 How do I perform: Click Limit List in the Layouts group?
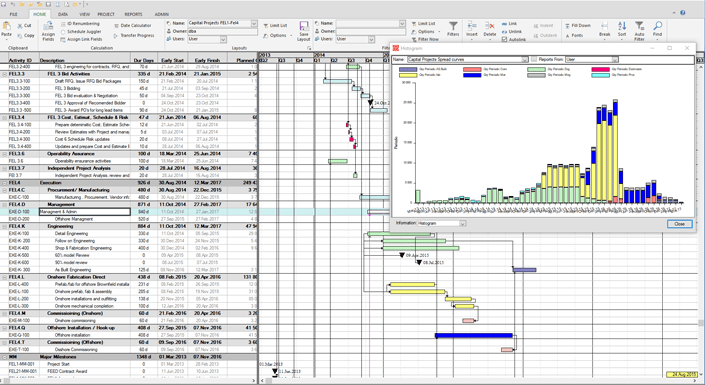[275, 26]
